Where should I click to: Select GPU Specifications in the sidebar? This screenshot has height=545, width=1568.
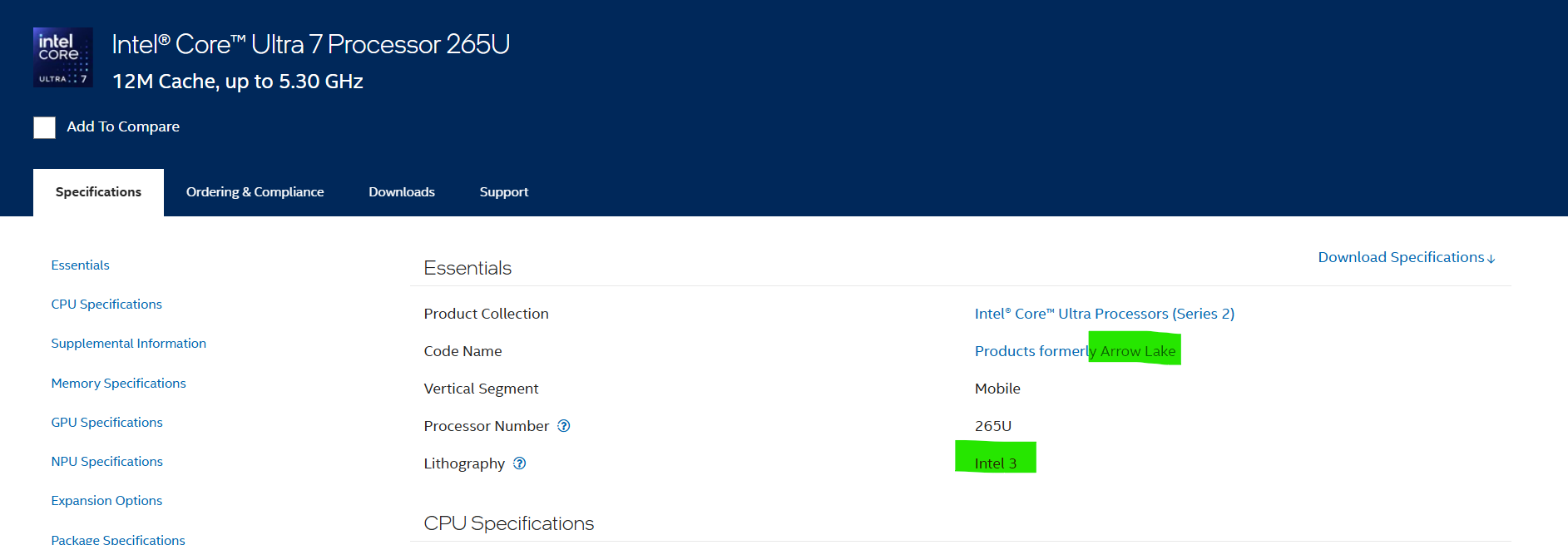[x=106, y=423]
